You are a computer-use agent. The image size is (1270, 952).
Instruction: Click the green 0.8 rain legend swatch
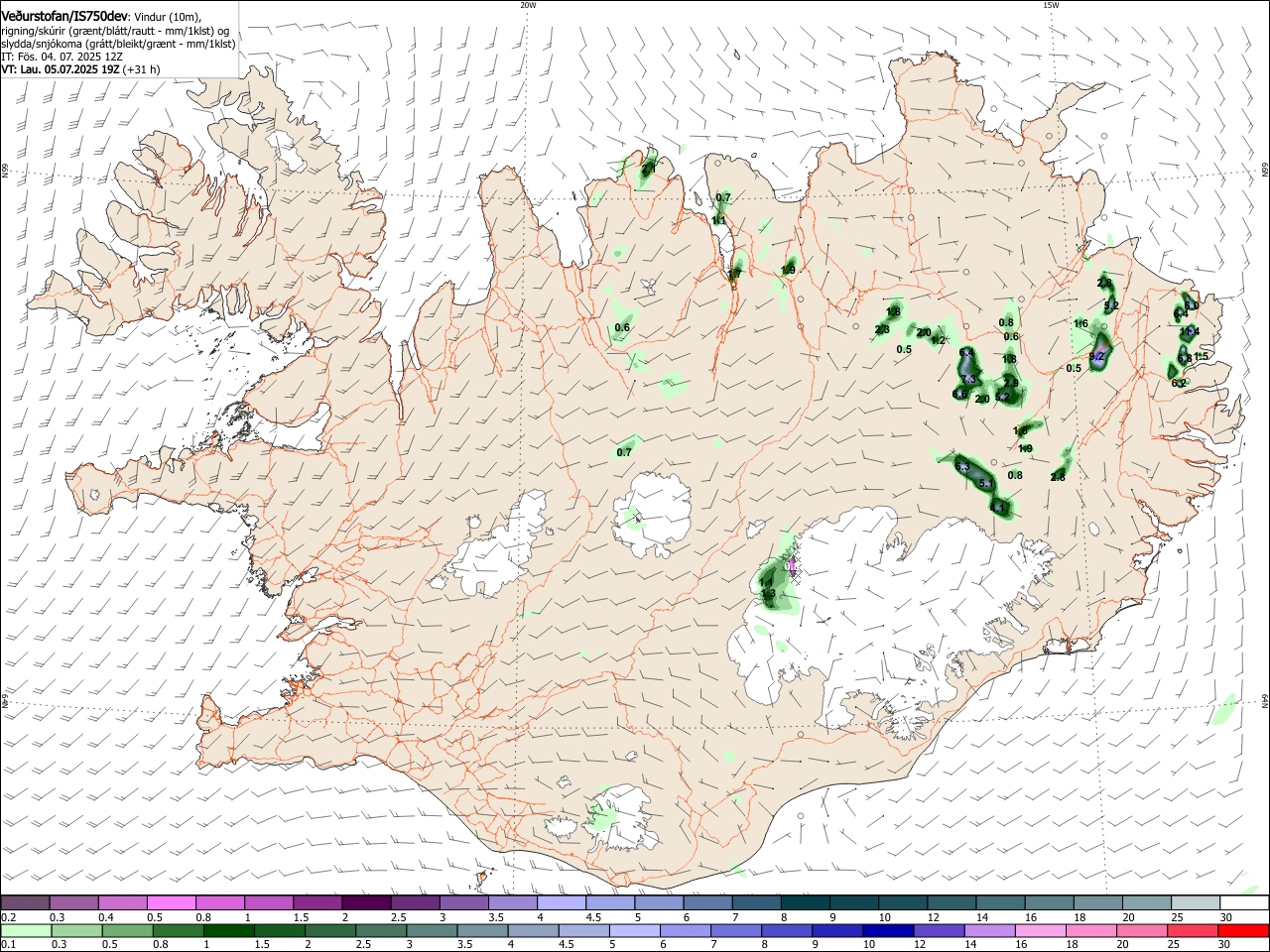[179, 930]
